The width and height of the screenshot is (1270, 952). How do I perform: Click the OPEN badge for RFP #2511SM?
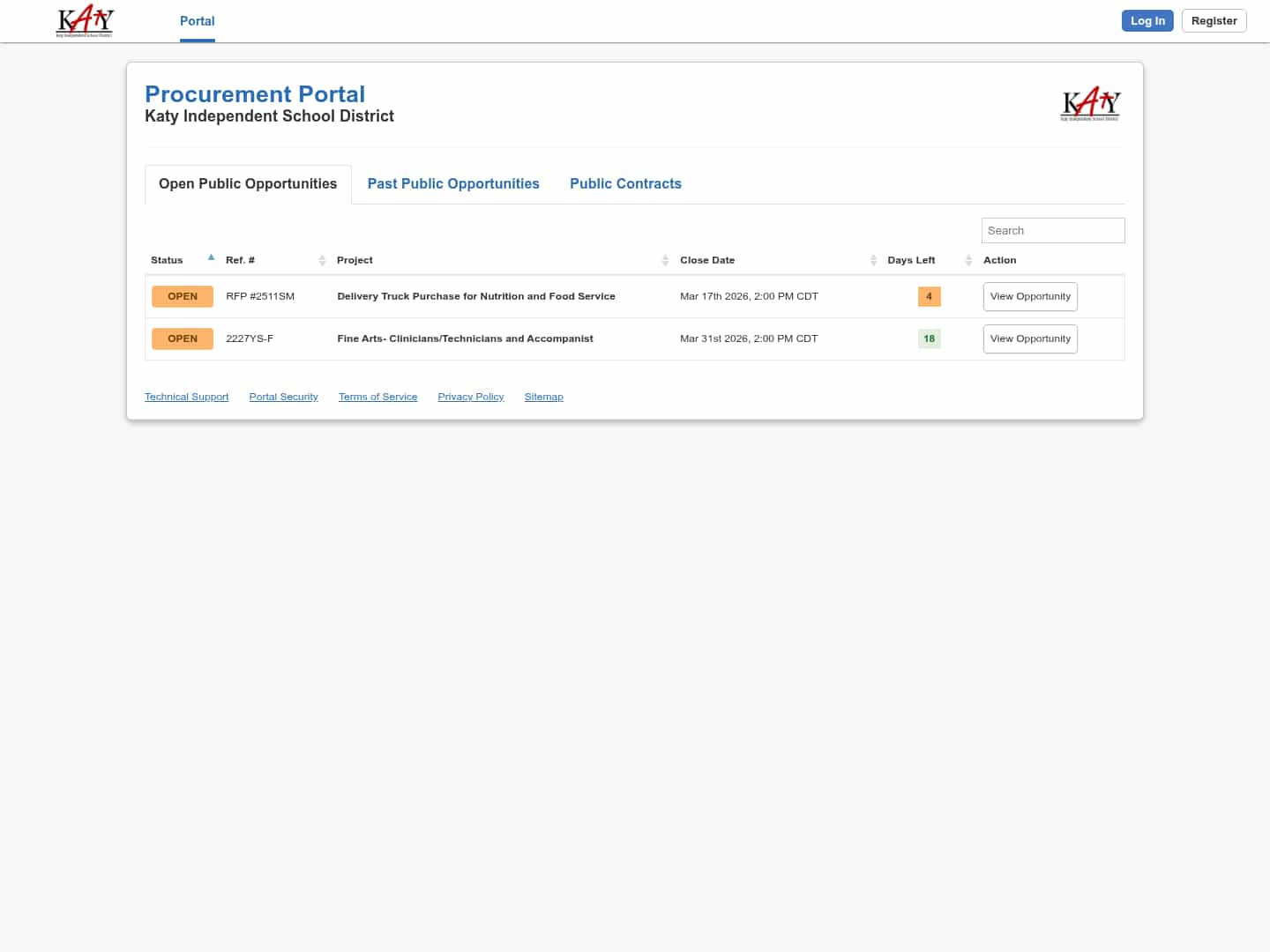pos(182,296)
